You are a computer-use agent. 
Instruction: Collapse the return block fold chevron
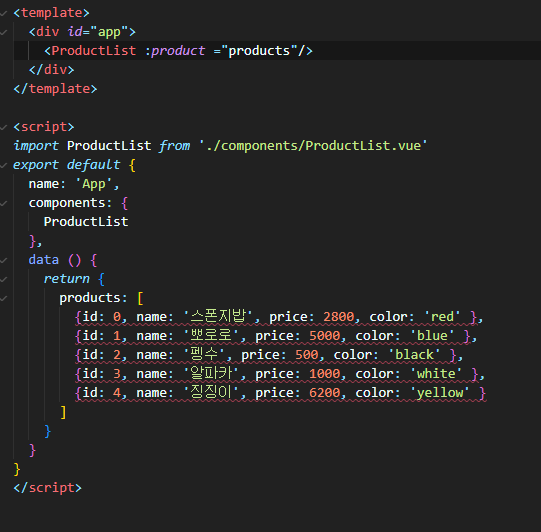[x=3, y=279]
